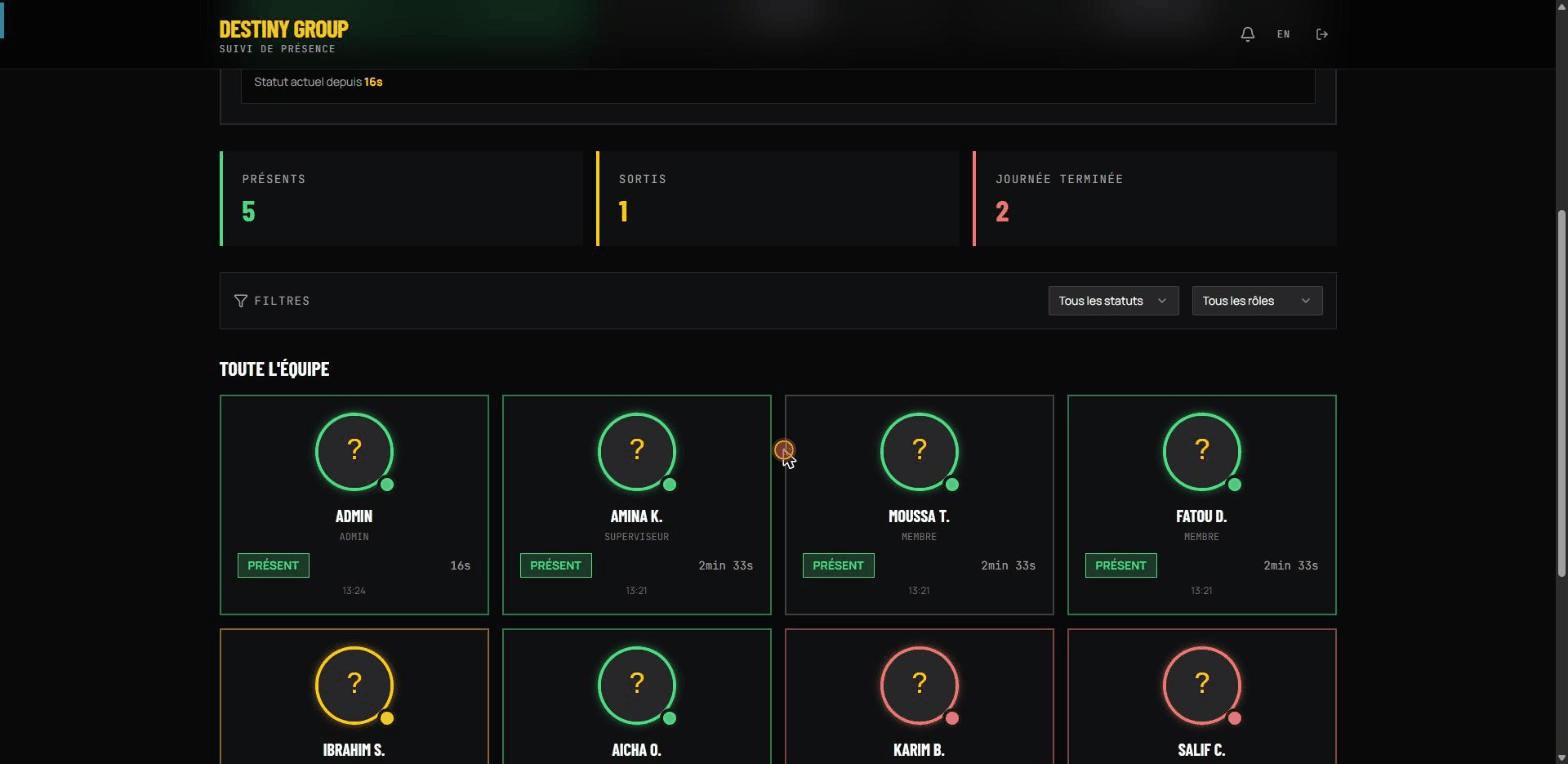Viewport: 1568px width, 764px height.
Task: Click the Présents stat card
Action: click(401, 198)
